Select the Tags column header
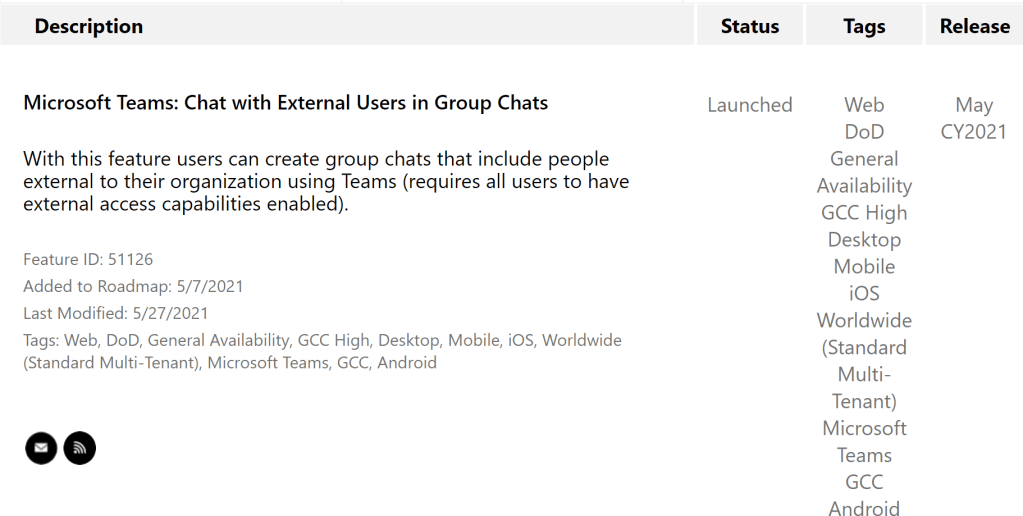 click(864, 27)
